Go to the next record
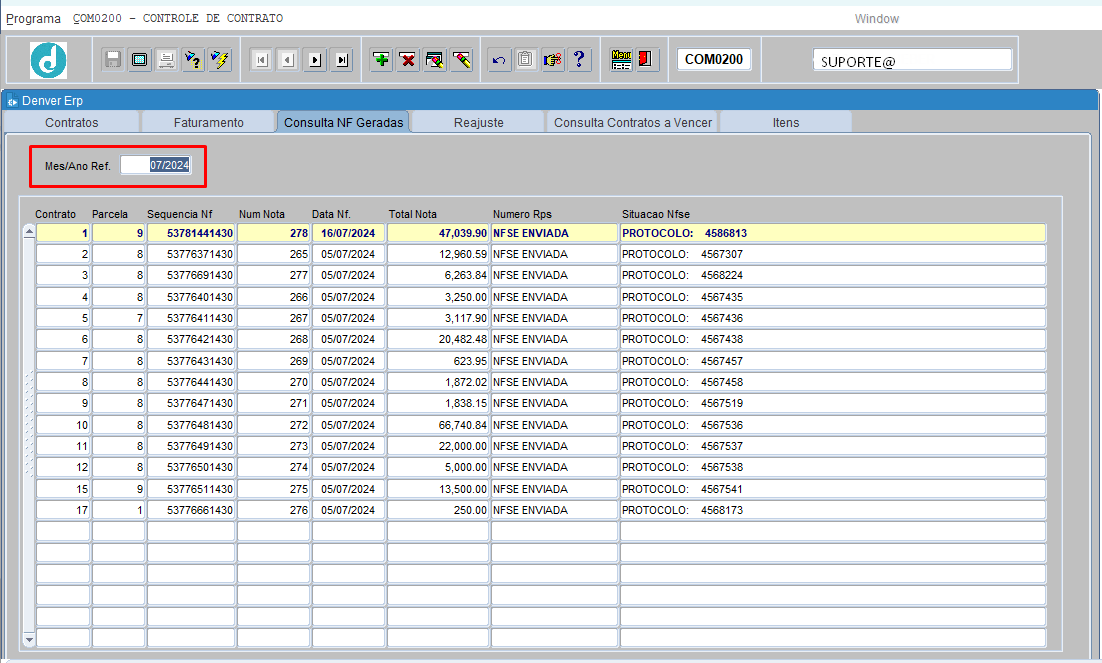The width and height of the screenshot is (1102, 663). point(315,60)
